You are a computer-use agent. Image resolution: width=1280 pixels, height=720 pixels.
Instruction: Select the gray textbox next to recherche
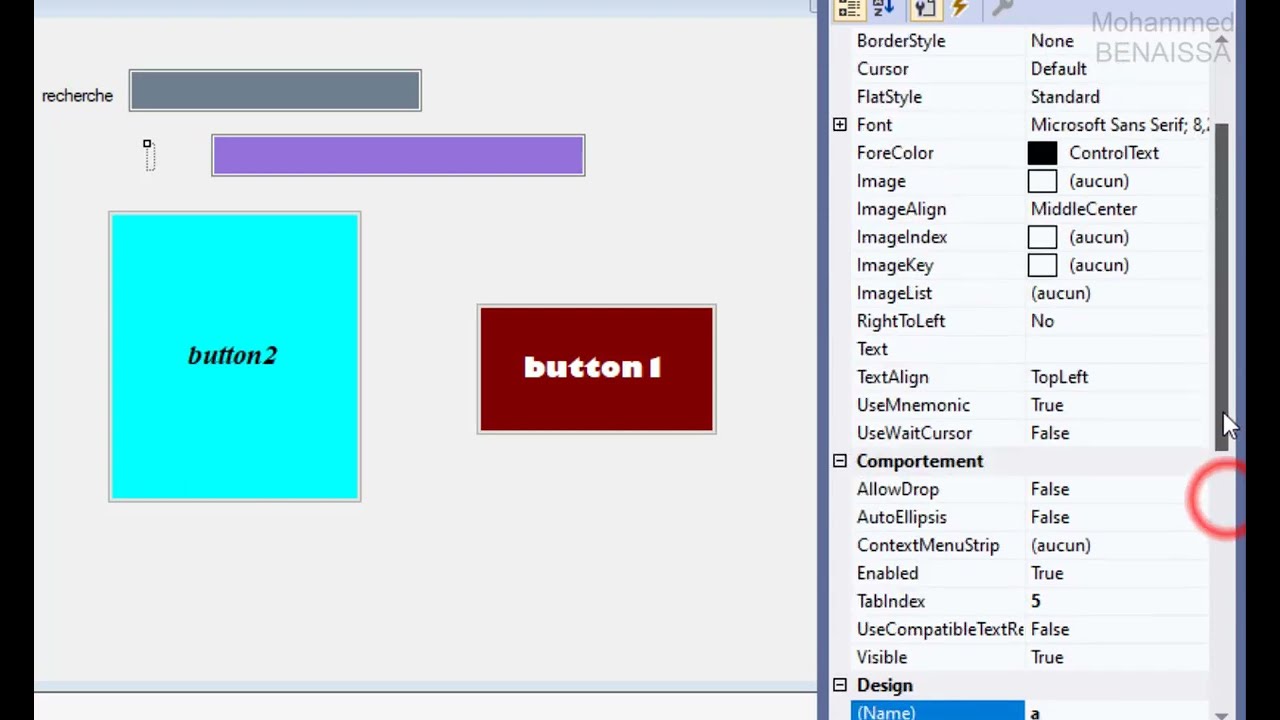[275, 91]
